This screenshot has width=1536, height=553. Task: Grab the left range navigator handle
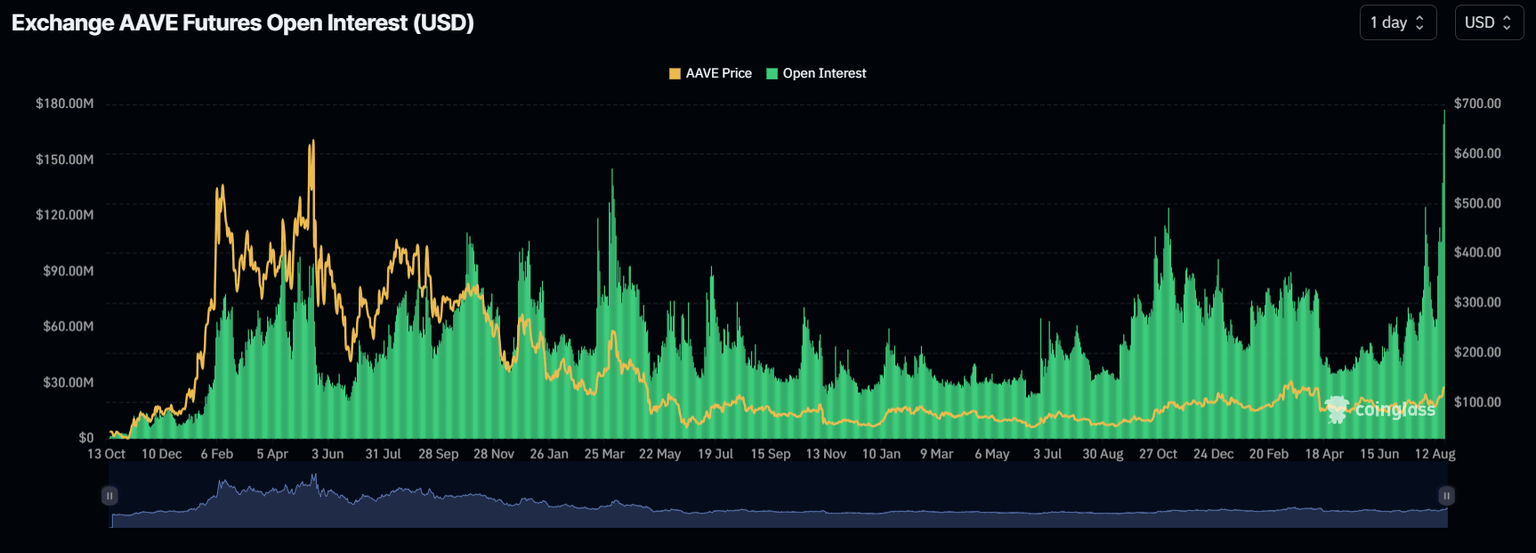point(110,495)
